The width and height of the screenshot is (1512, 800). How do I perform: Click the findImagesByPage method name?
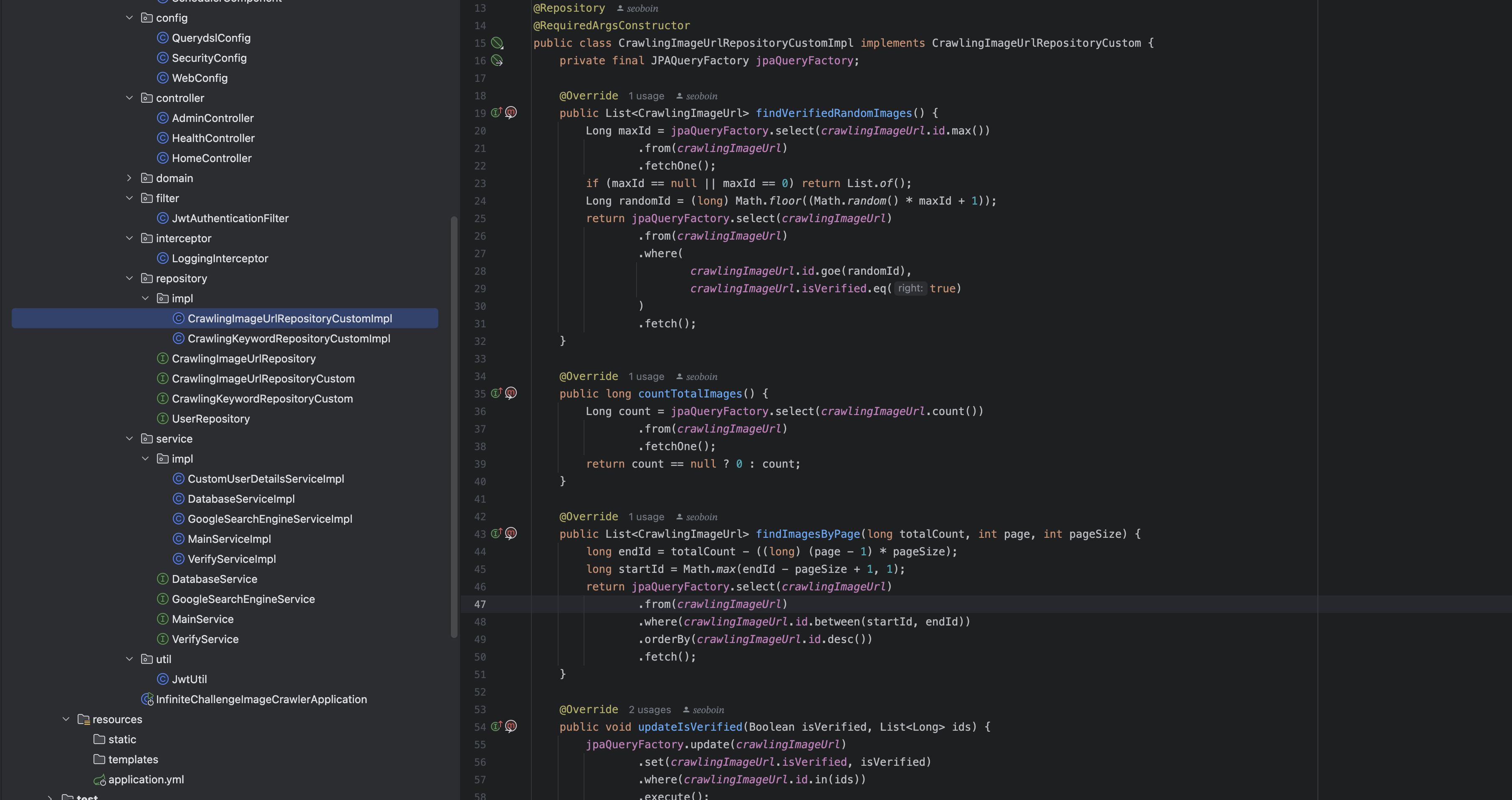pyautogui.click(x=808, y=534)
